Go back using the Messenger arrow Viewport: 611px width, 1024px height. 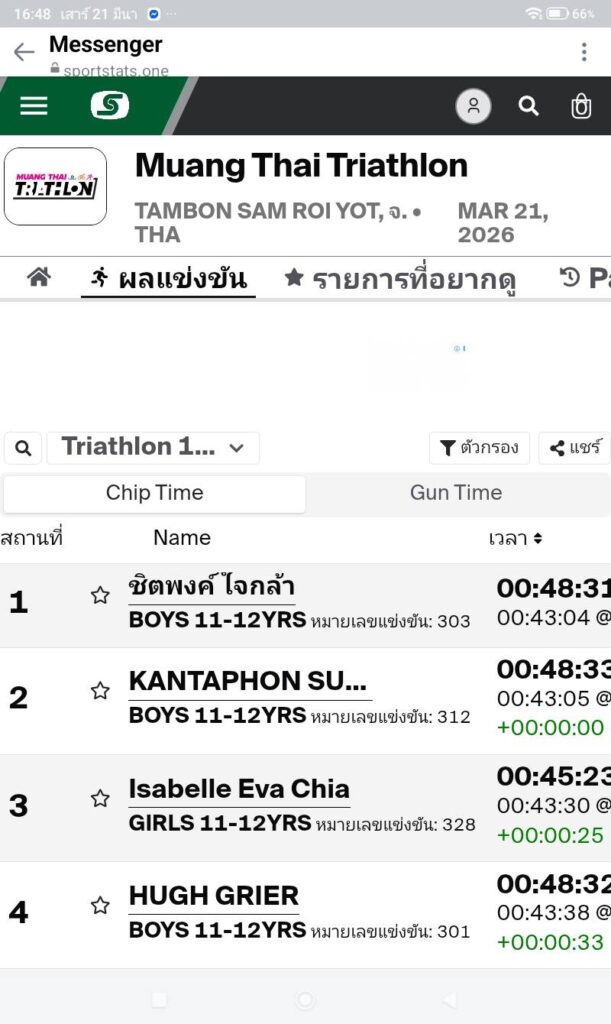coord(24,52)
